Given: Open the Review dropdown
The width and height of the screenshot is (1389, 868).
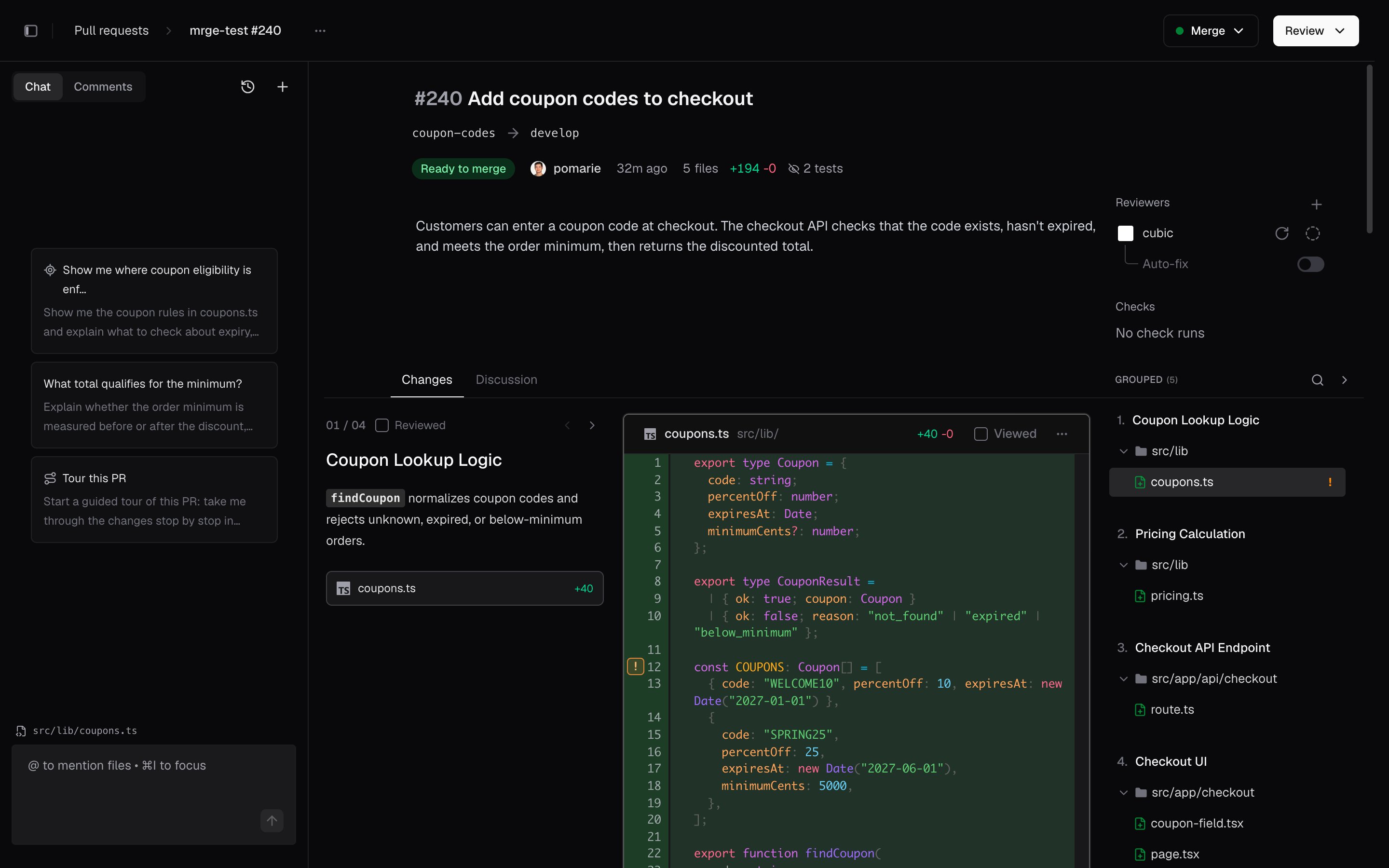Looking at the screenshot, I should click(1316, 31).
